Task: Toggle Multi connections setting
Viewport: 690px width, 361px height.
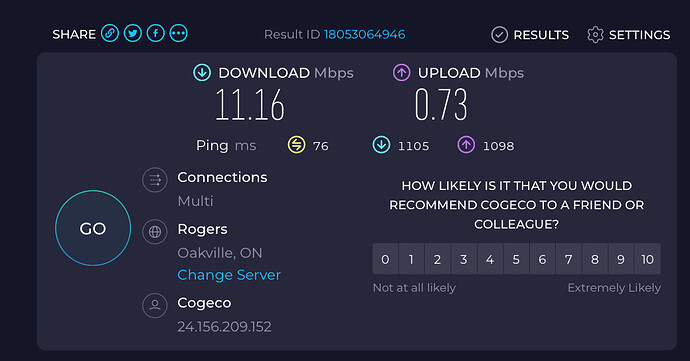Action: click(x=195, y=201)
